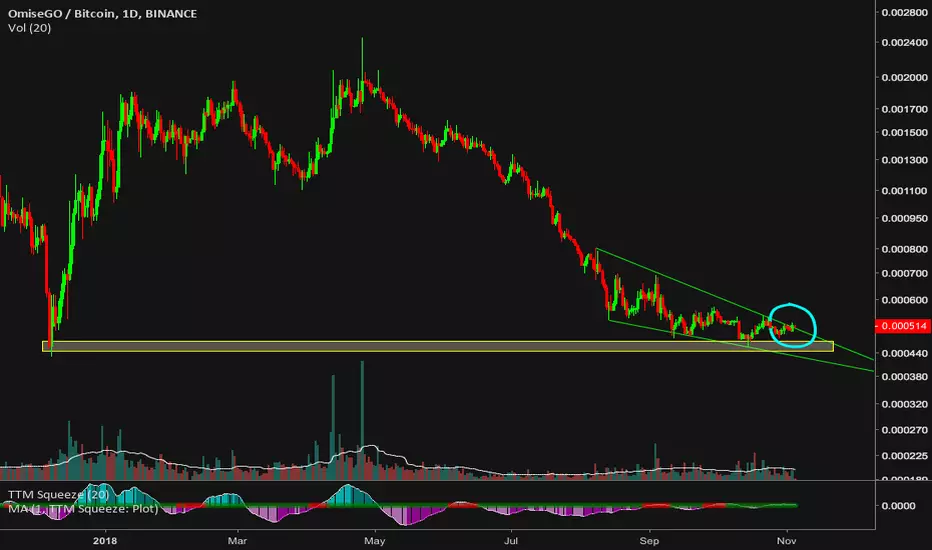The height and width of the screenshot is (550, 932).
Task: Click the Sep time axis label
Action: [649, 540]
